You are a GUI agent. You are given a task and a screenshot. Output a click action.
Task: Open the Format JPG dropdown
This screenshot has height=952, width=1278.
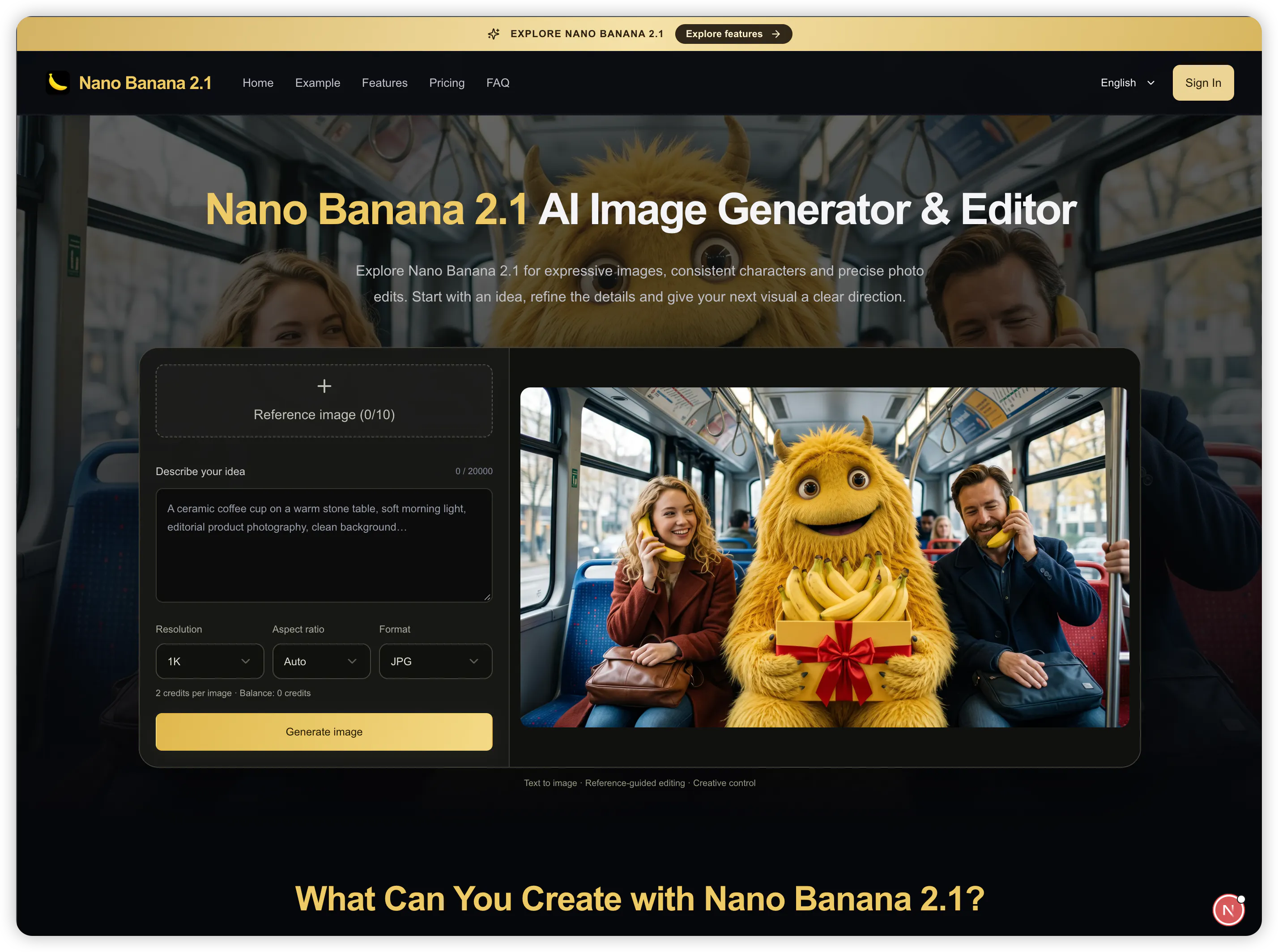(x=435, y=662)
